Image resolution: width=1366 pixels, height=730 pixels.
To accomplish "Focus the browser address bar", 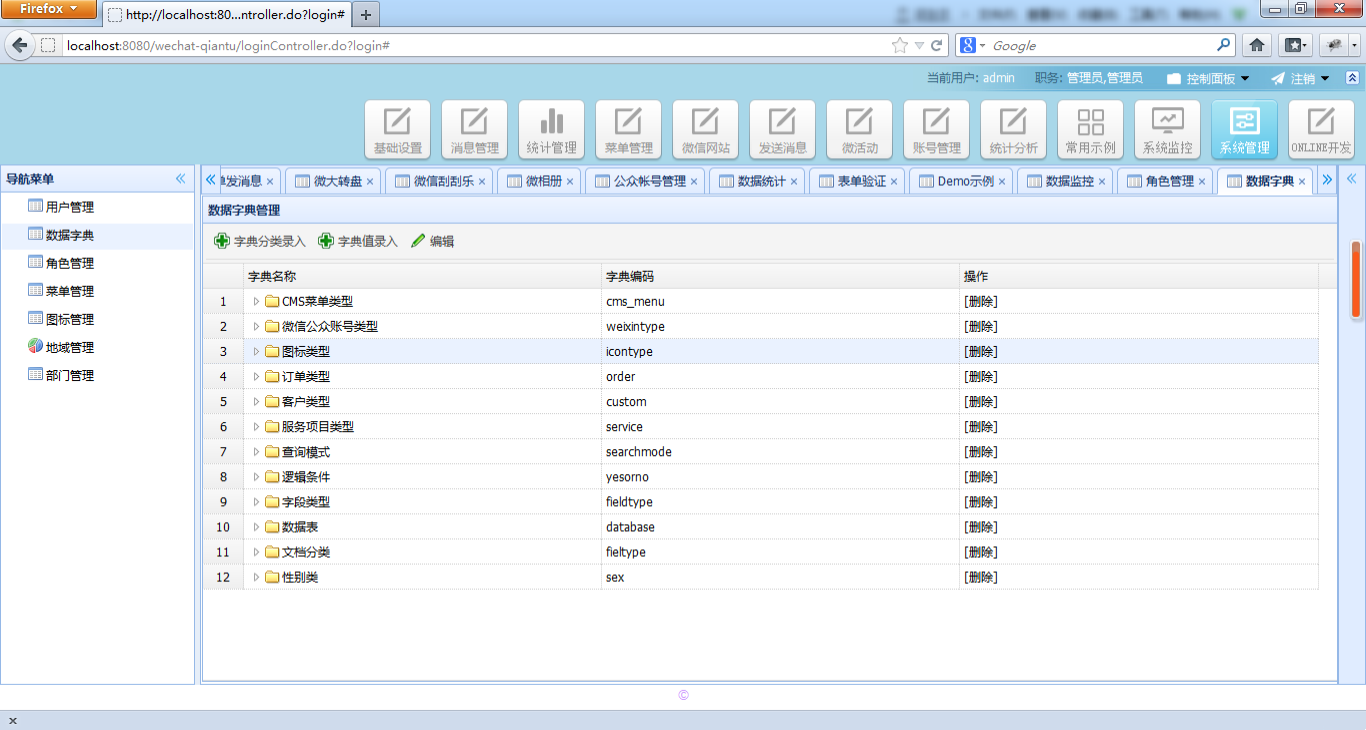I will point(475,46).
